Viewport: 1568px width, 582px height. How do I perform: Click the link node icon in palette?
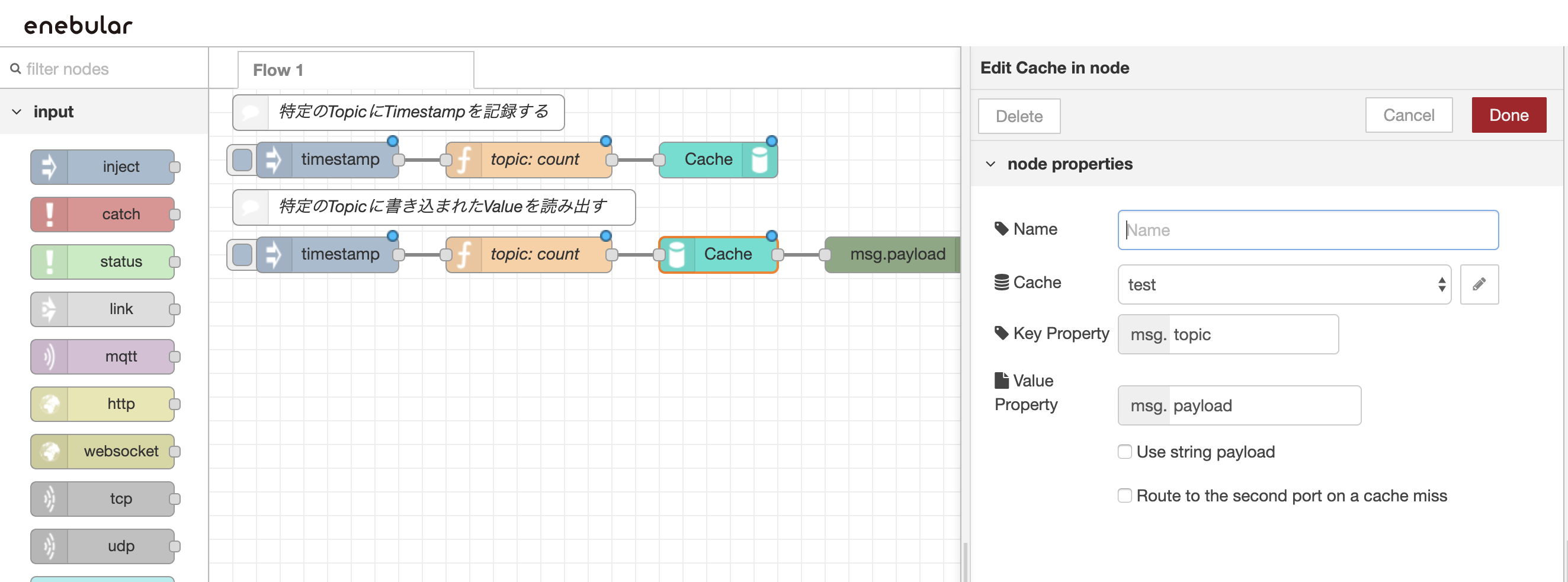point(49,309)
